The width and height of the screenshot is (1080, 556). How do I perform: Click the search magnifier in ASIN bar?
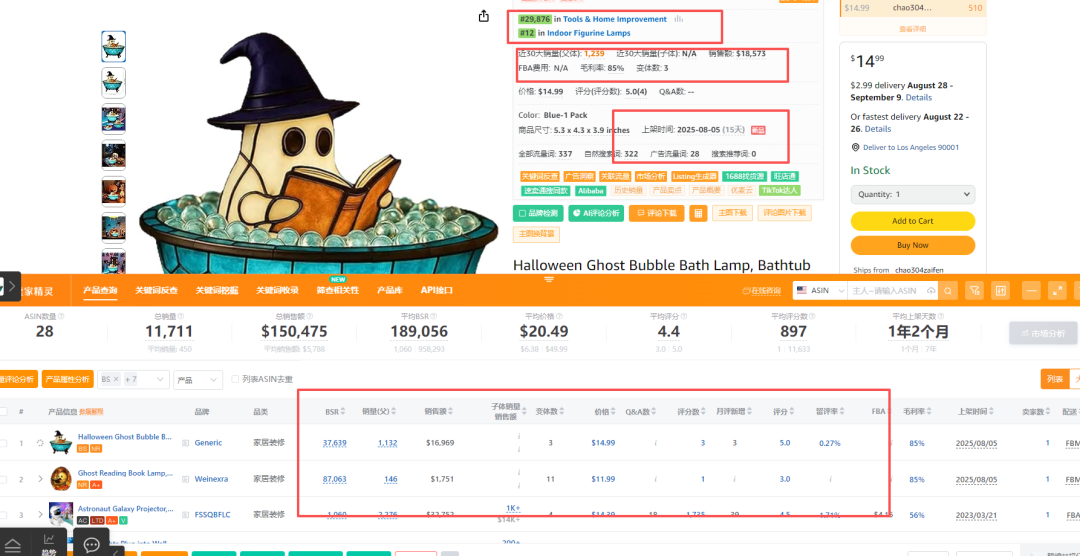pyautogui.click(x=948, y=291)
